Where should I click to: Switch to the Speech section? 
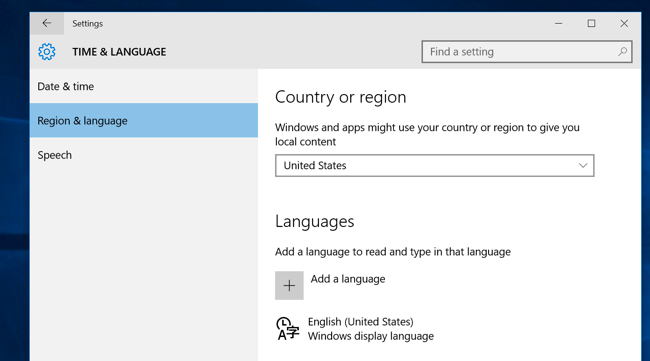pos(143,155)
